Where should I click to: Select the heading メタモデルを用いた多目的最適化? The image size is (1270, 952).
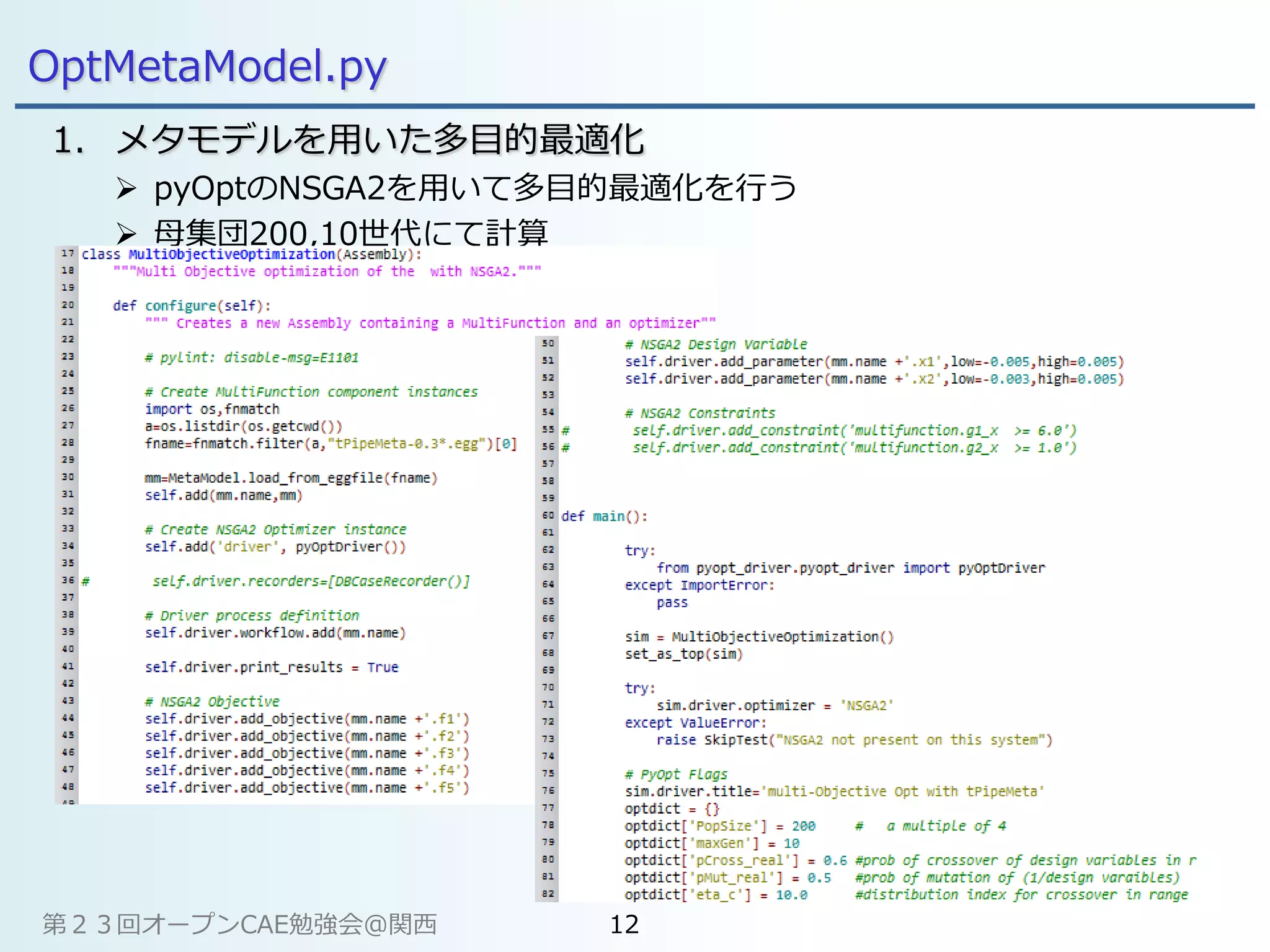(380, 139)
